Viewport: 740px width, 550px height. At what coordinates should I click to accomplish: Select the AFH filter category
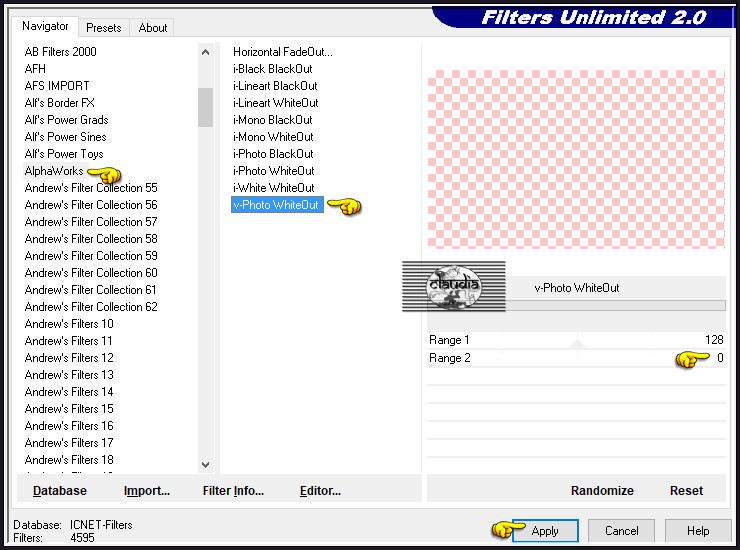35,69
